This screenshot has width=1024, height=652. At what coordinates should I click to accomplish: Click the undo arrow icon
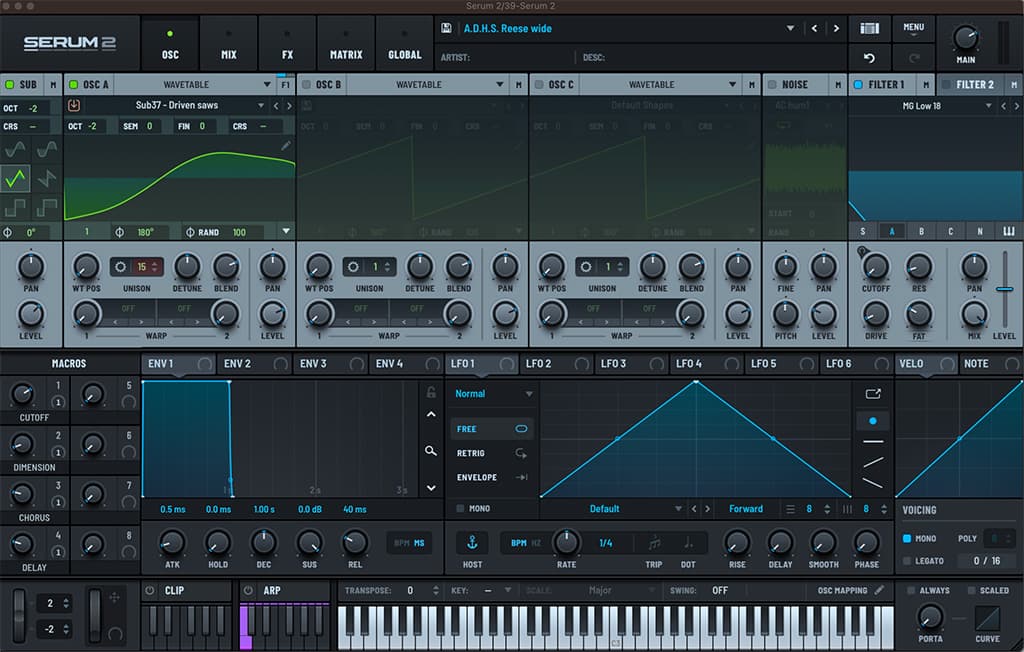pyautogui.click(x=869, y=57)
